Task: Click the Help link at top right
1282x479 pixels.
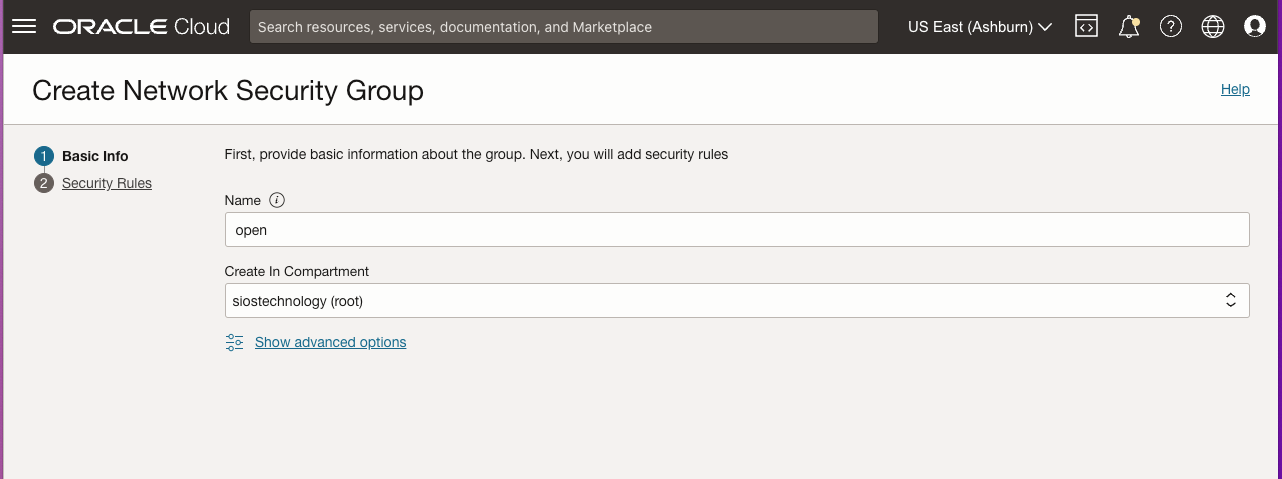Action: click(x=1235, y=89)
